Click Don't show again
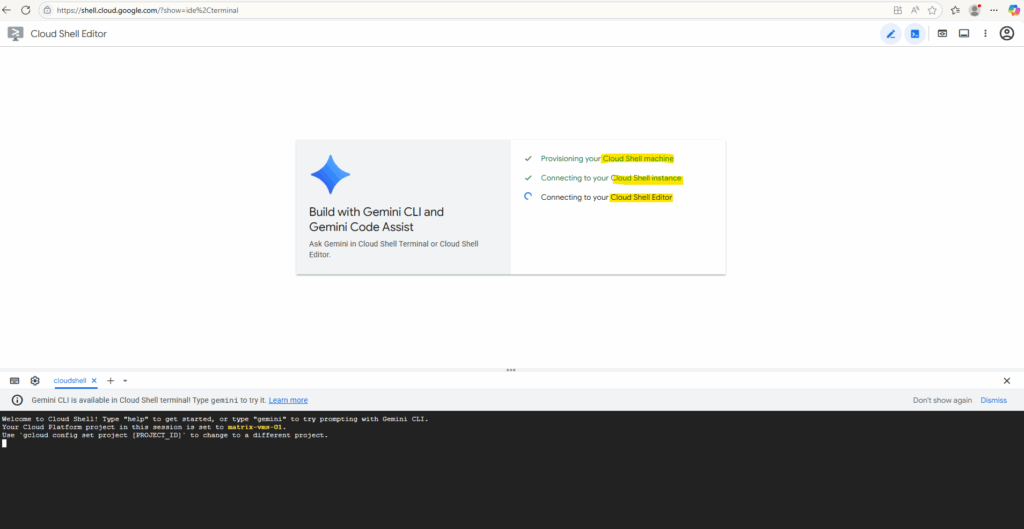This screenshot has height=529, width=1024. pyautogui.click(x=942, y=400)
